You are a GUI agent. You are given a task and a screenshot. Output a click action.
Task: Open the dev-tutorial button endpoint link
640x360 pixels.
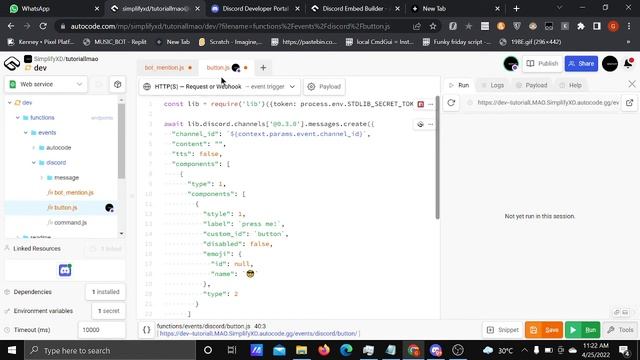point(259,334)
